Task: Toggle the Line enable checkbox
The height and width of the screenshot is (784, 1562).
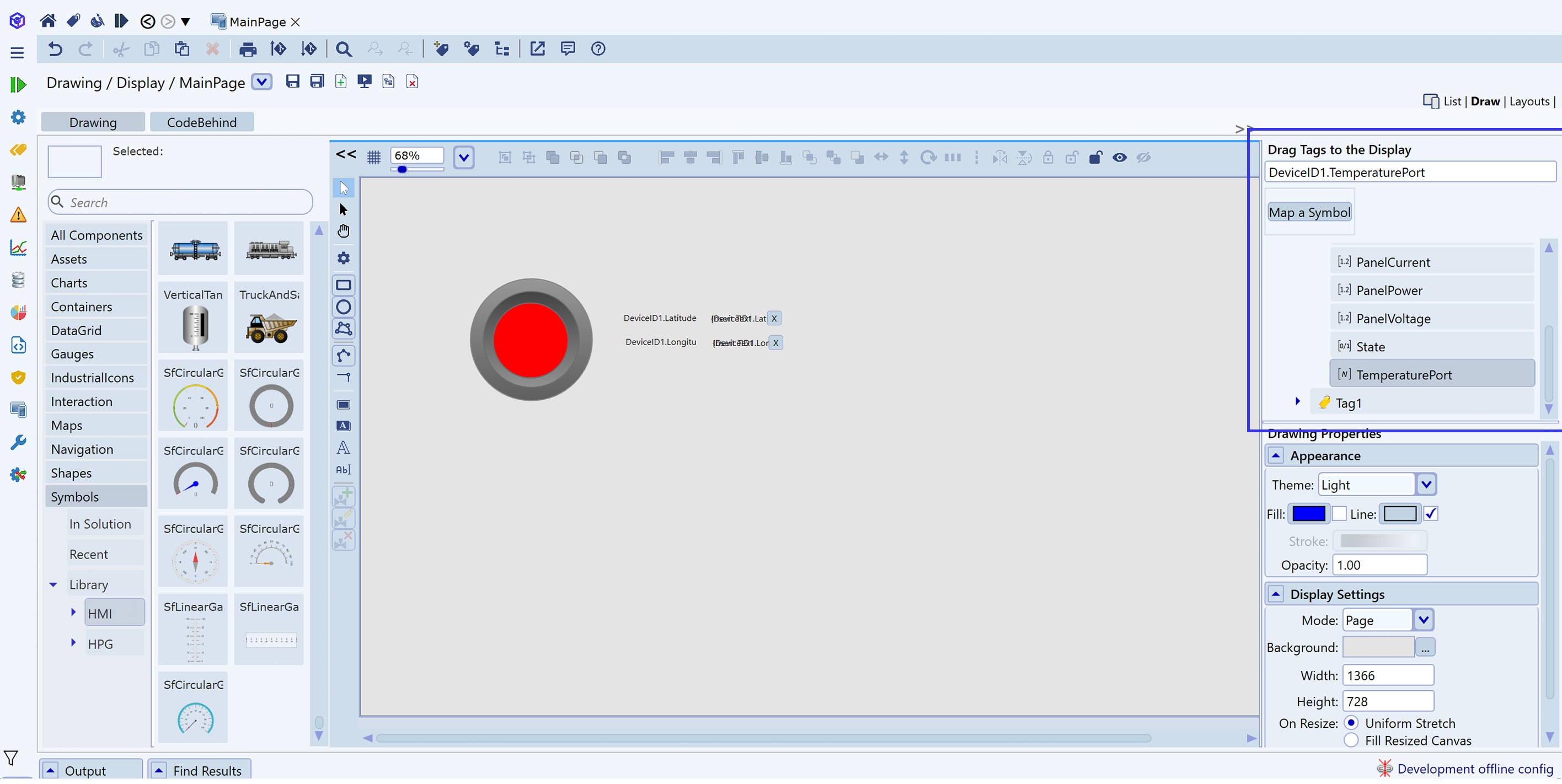Action: point(1431,514)
